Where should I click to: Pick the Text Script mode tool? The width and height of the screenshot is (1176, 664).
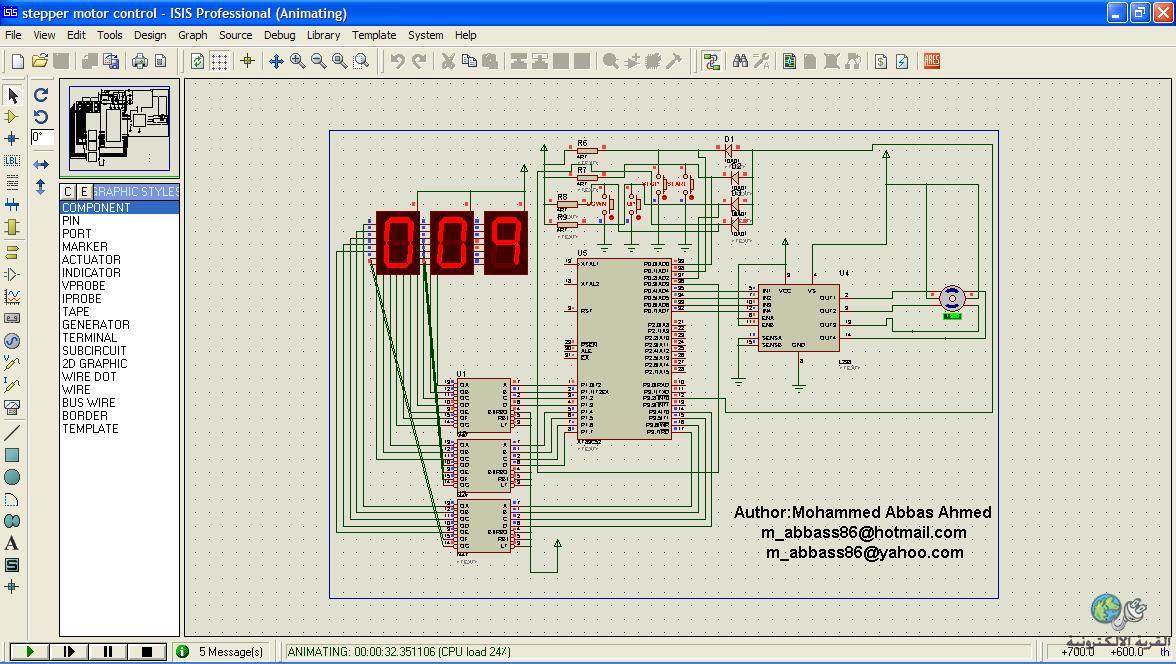pyautogui.click(x=12, y=182)
